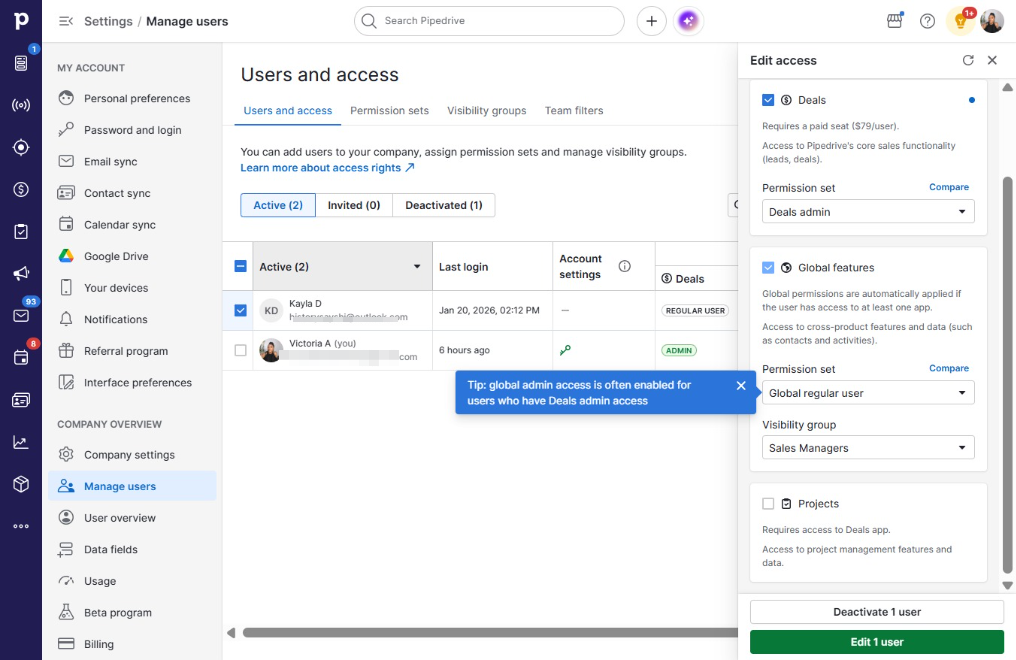Click the Account settings info icon

click(x=624, y=266)
